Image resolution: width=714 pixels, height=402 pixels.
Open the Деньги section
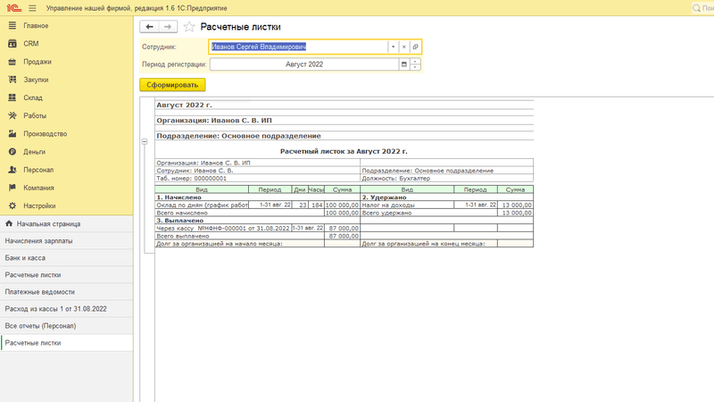[x=34, y=152]
